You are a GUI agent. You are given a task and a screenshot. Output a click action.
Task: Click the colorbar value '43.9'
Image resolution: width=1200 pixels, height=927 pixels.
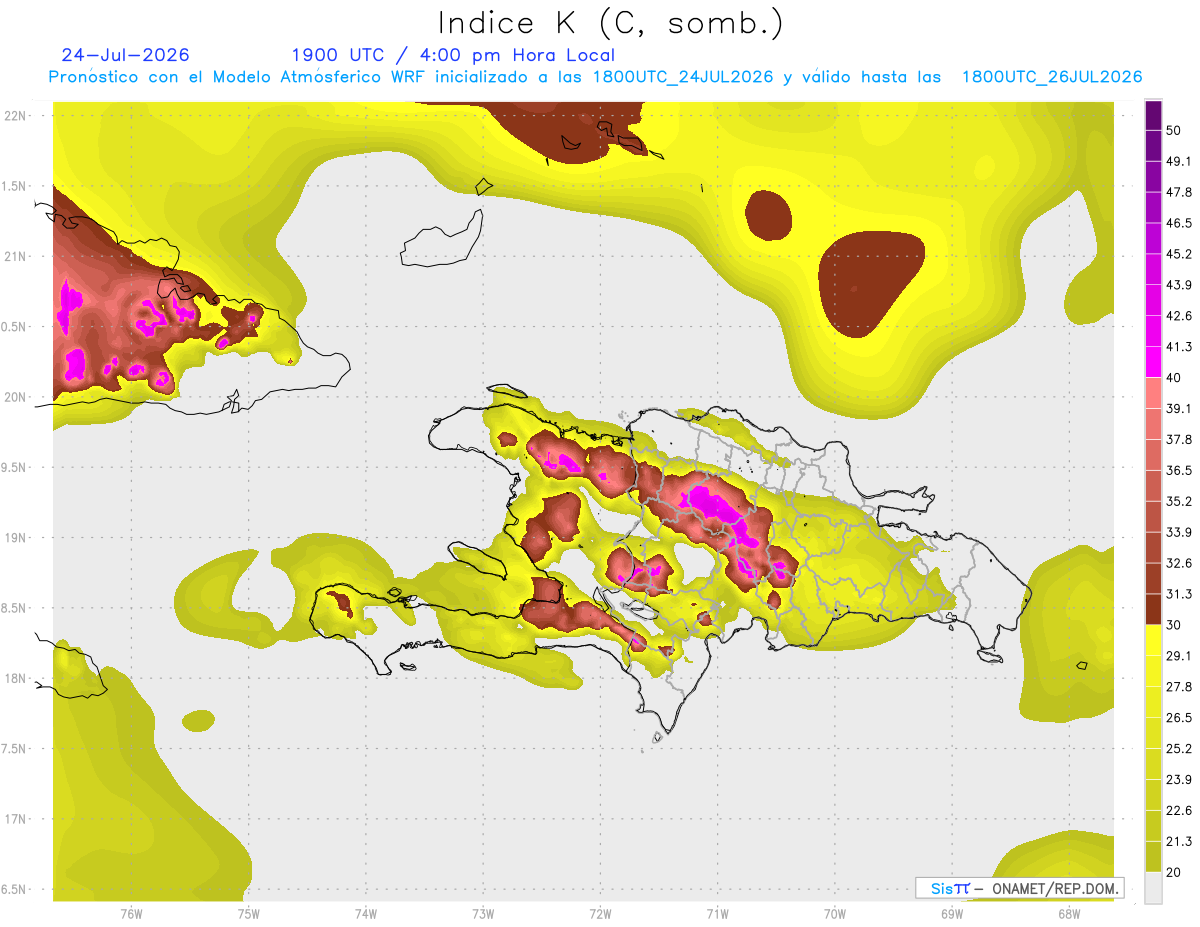click(1179, 285)
